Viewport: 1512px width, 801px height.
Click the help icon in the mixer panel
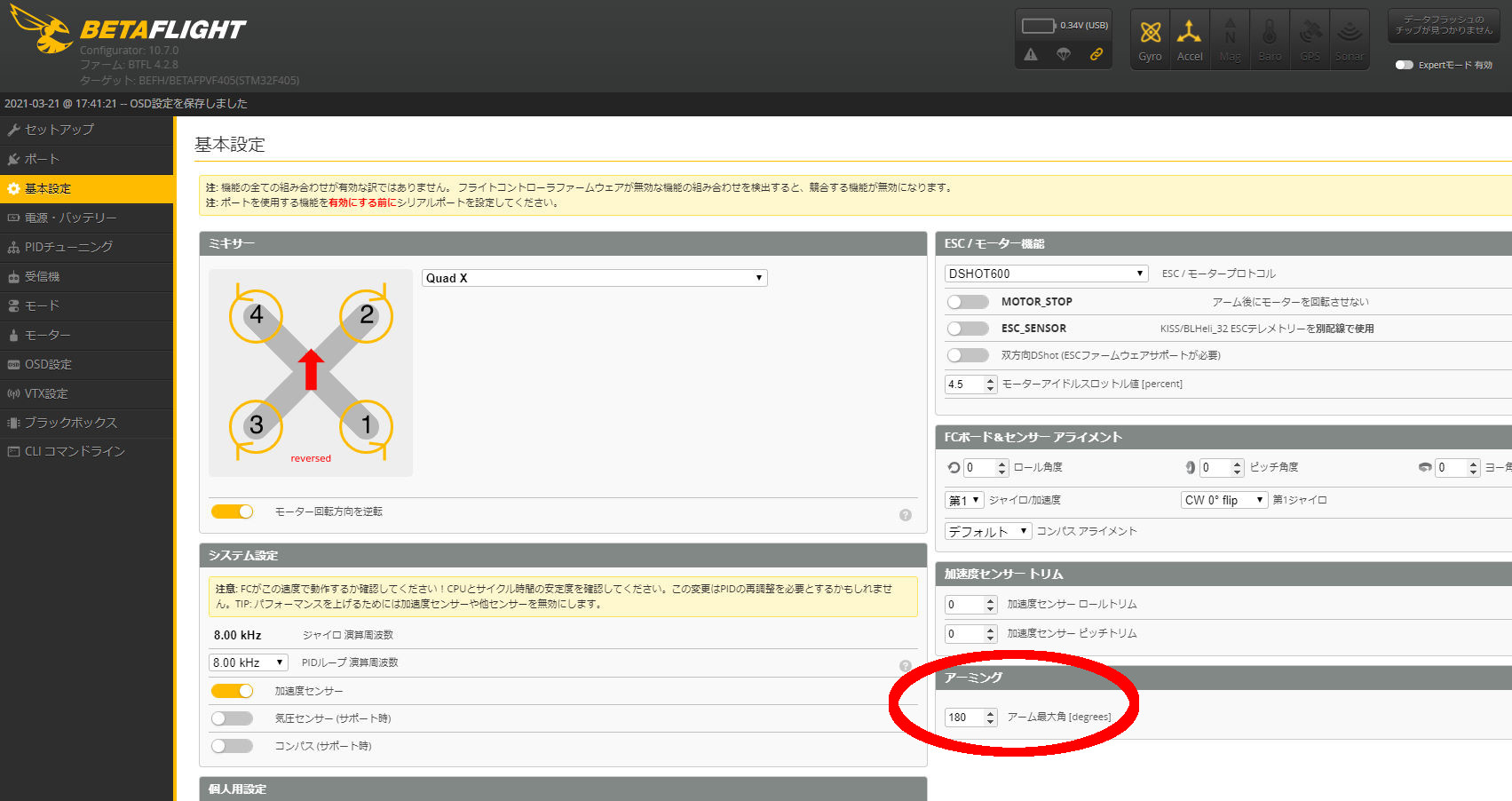click(906, 515)
